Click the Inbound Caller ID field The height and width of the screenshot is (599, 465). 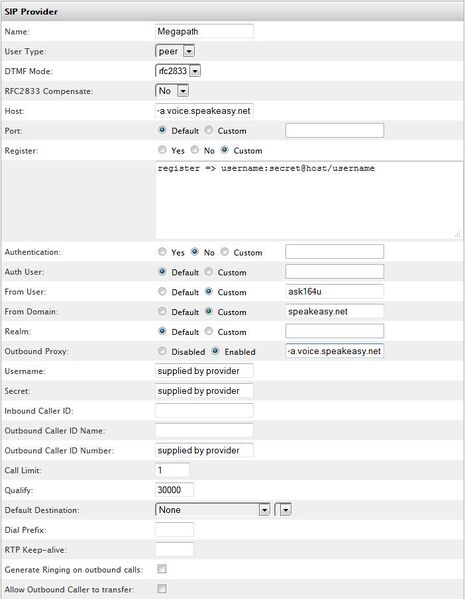click(x=204, y=410)
